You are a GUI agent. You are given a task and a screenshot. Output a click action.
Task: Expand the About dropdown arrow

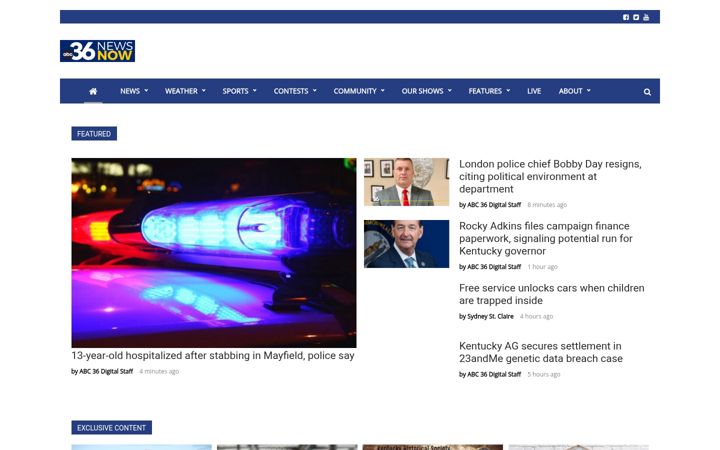tap(589, 91)
